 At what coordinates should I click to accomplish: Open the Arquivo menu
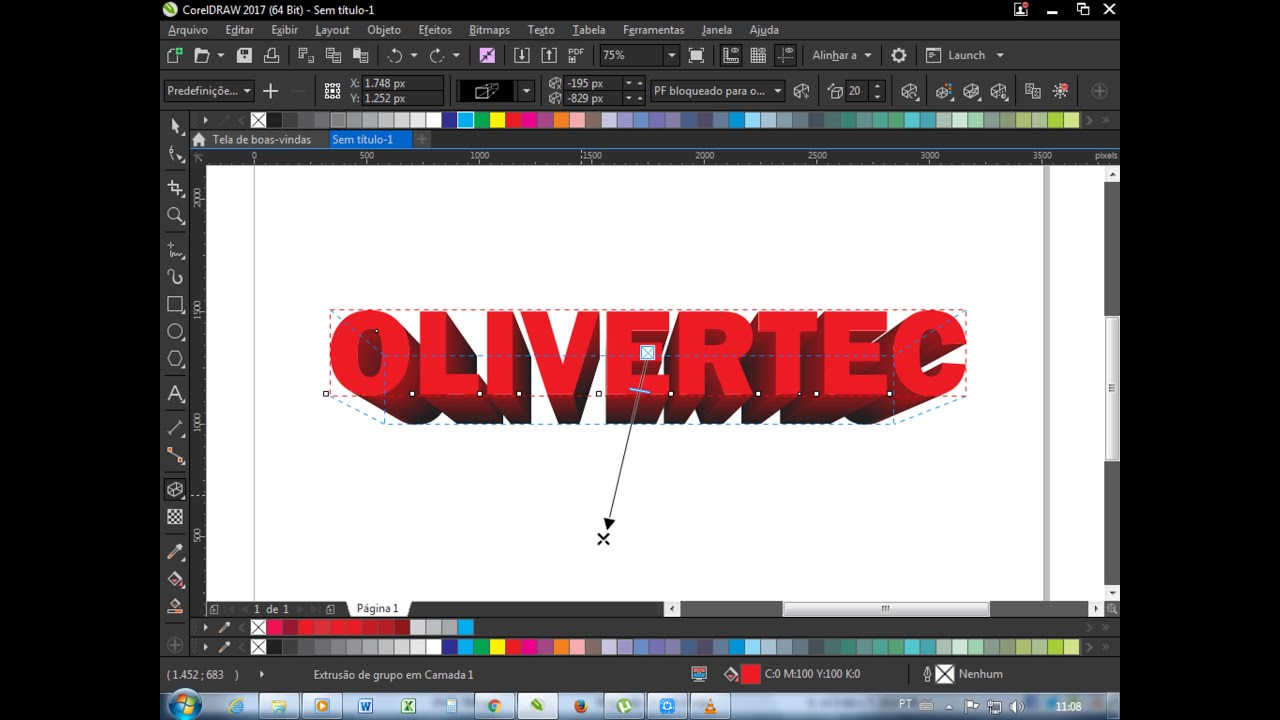click(188, 30)
